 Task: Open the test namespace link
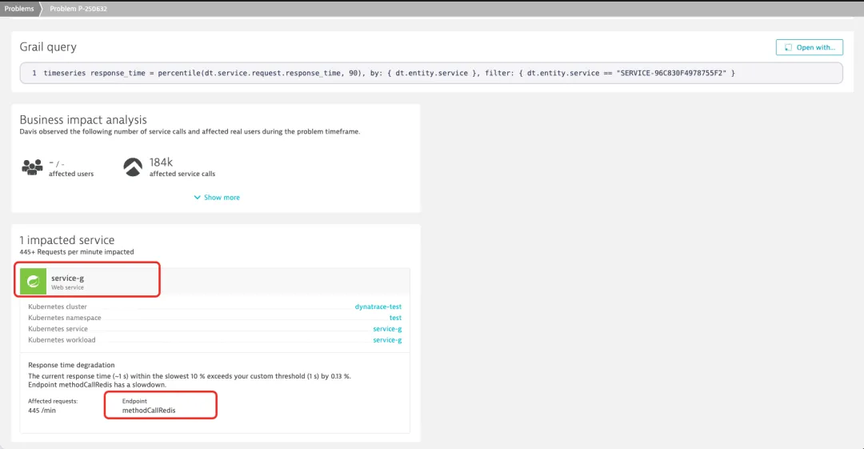396,318
